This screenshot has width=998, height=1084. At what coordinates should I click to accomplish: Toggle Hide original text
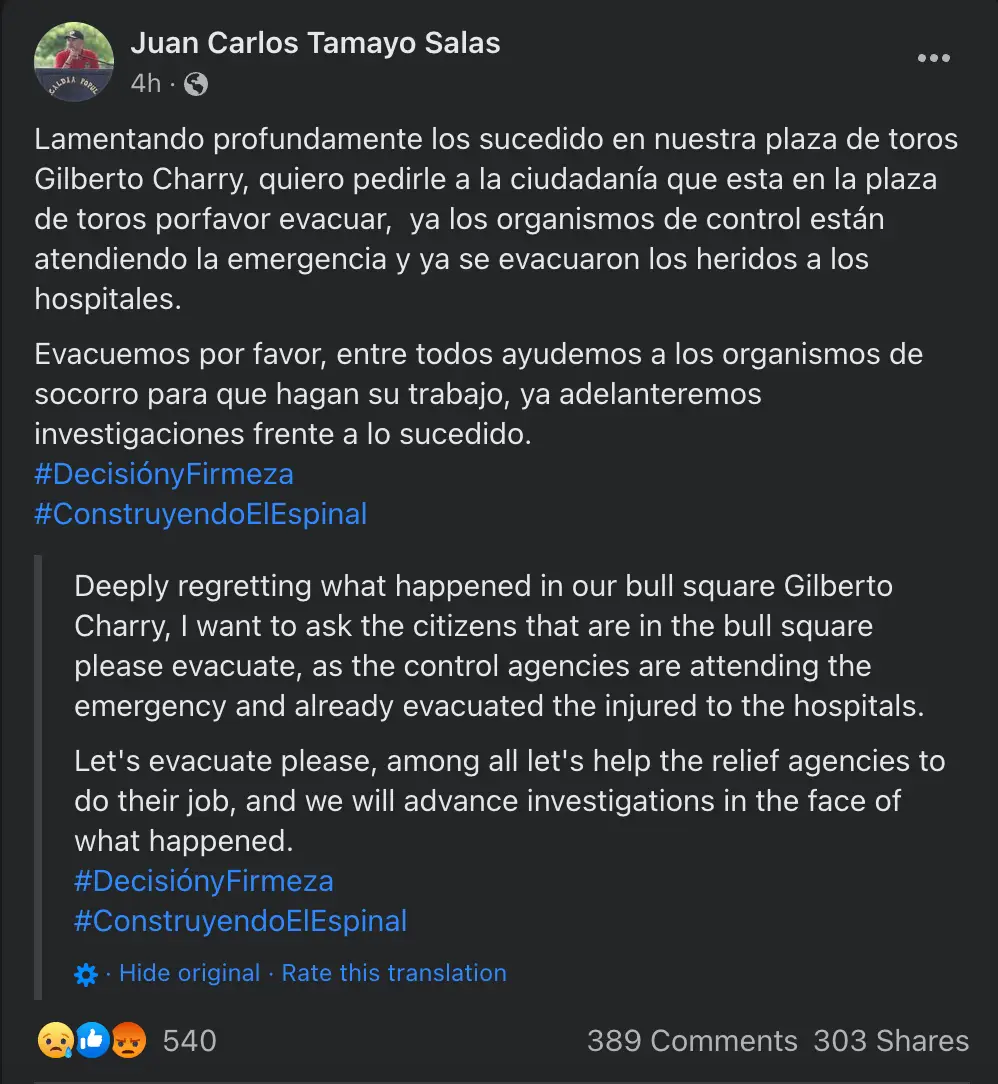(x=190, y=973)
